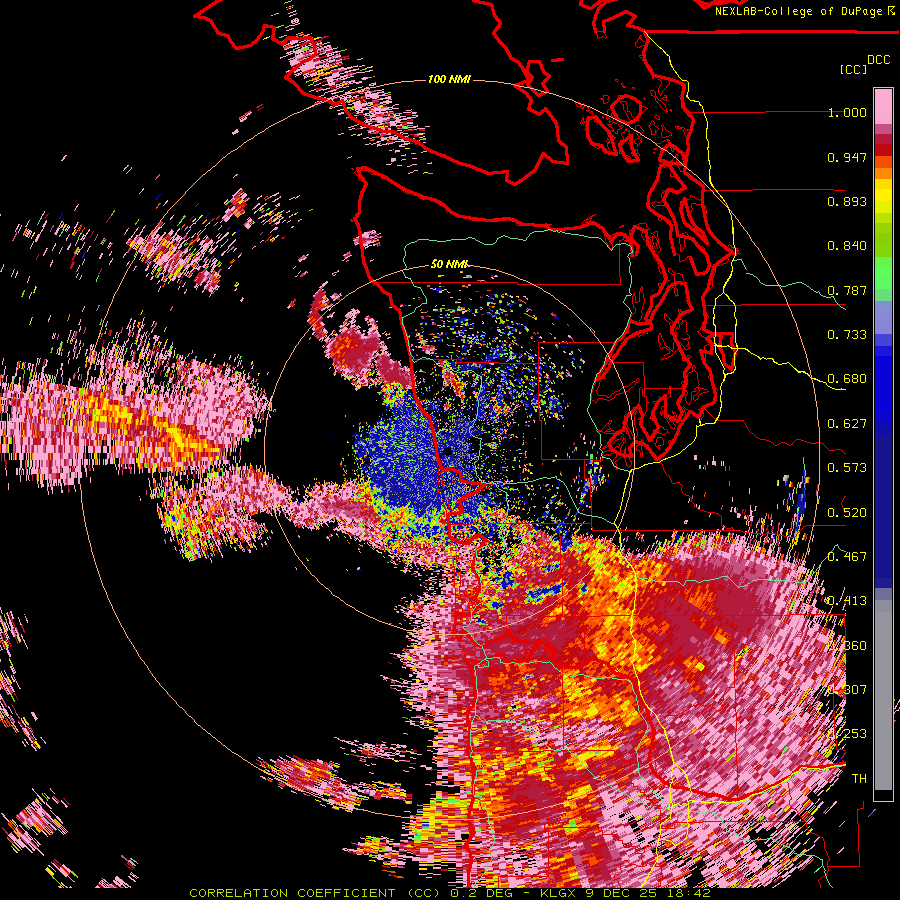Click the 0.733 scale value
Screen dimensions: 900x900
tap(847, 335)
